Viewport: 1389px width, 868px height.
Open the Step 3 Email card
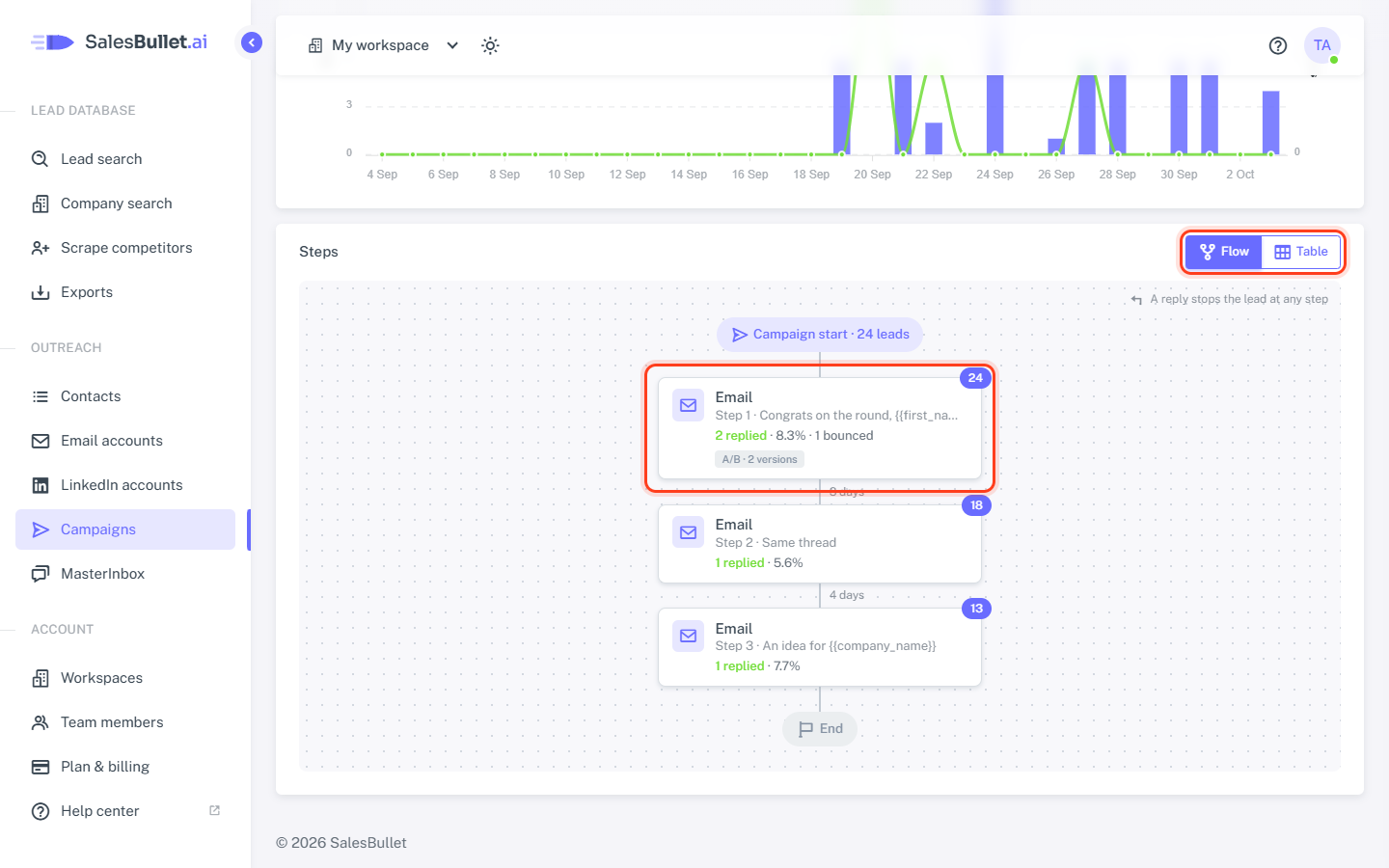(x=820, y=647)
